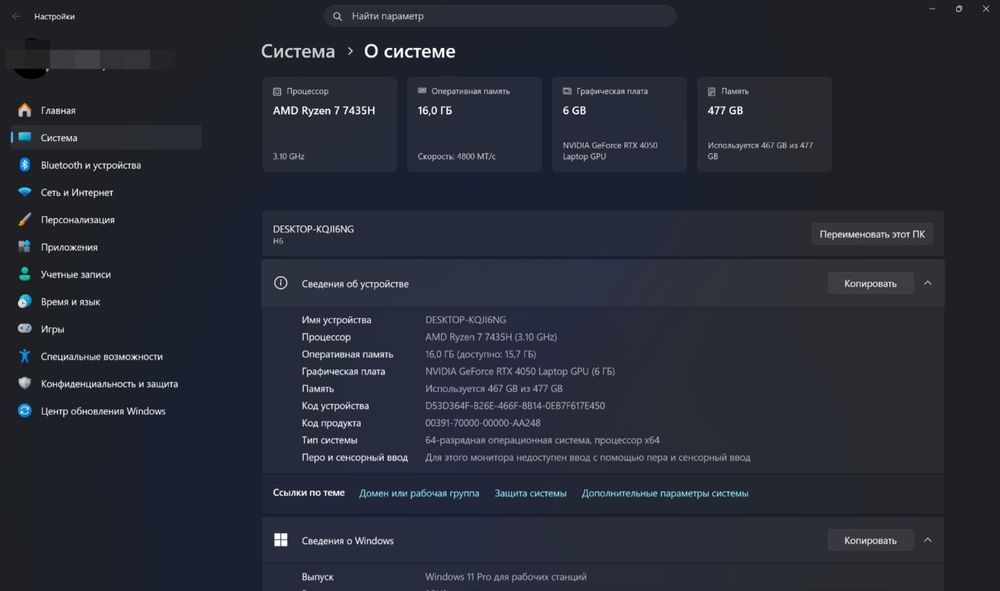Click the user profile avatar in sidebar
Viewport: 1000px width, 591px height.
pos(31,59)
